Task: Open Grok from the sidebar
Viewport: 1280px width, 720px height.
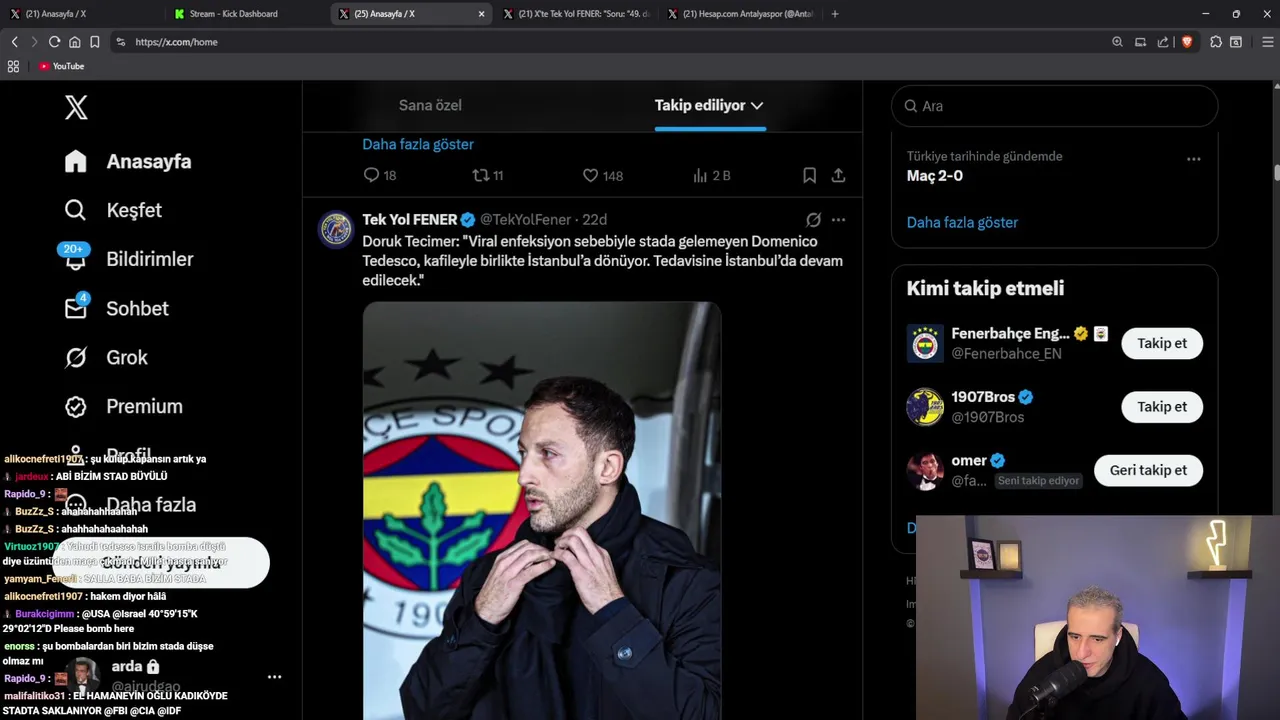Action: click(x=106, y=357)
